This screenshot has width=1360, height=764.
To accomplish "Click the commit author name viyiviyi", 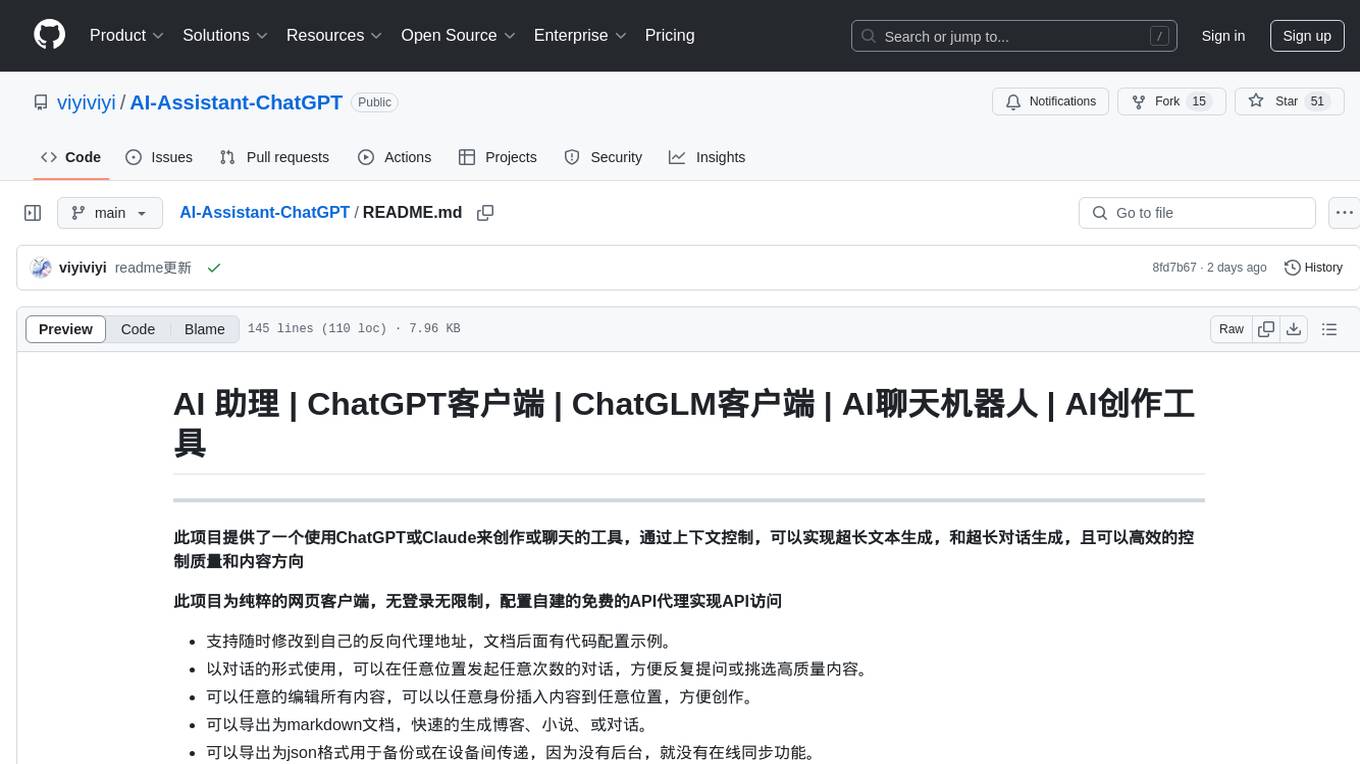I will pyautogui.click(x=83, y=268).
